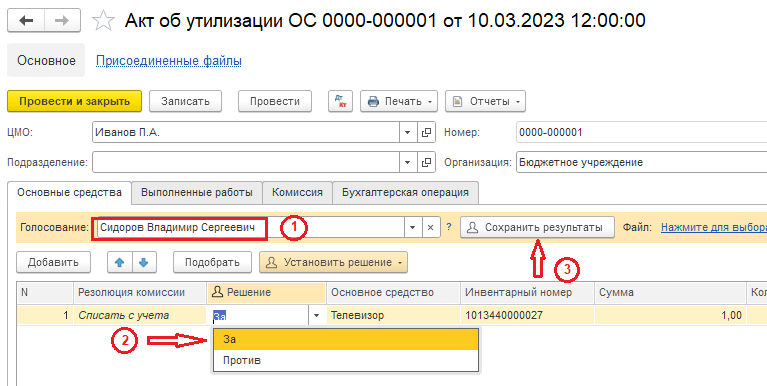Add document to favorites with star icon
Viewport: 767px width, 386px height.
(103, 21)
